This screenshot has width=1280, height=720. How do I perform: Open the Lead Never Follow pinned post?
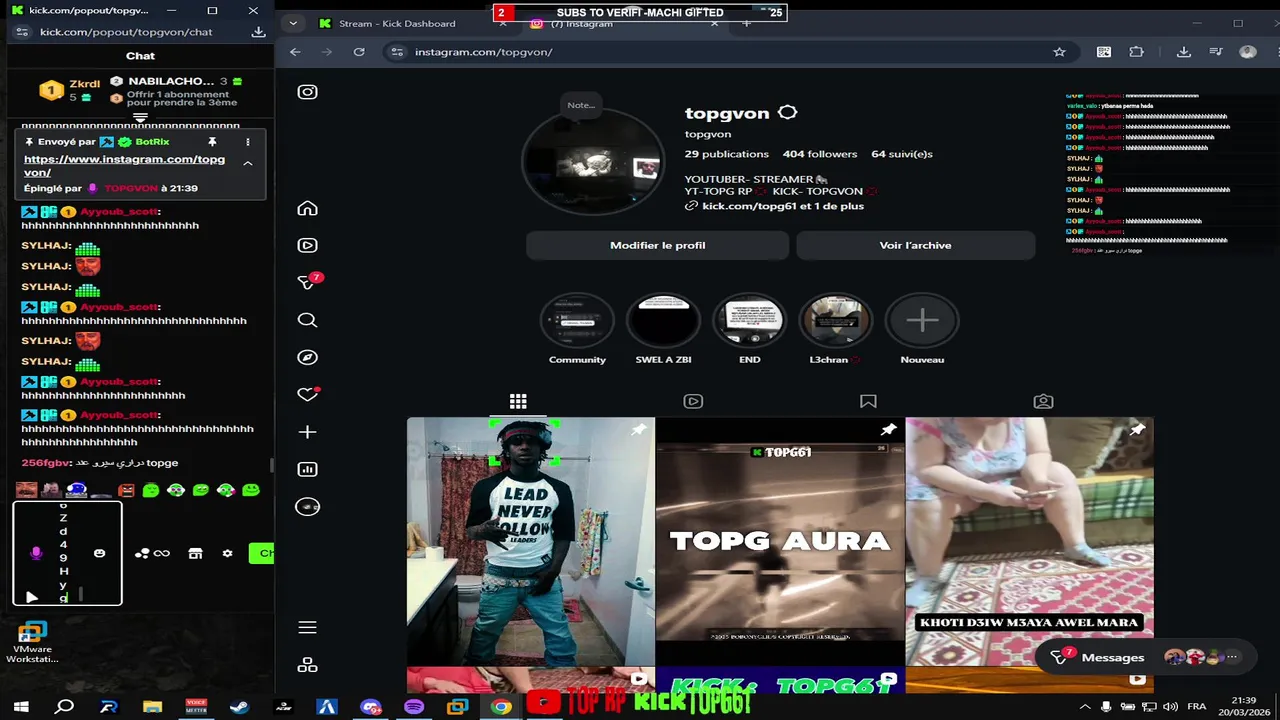[x=530, y=541]
